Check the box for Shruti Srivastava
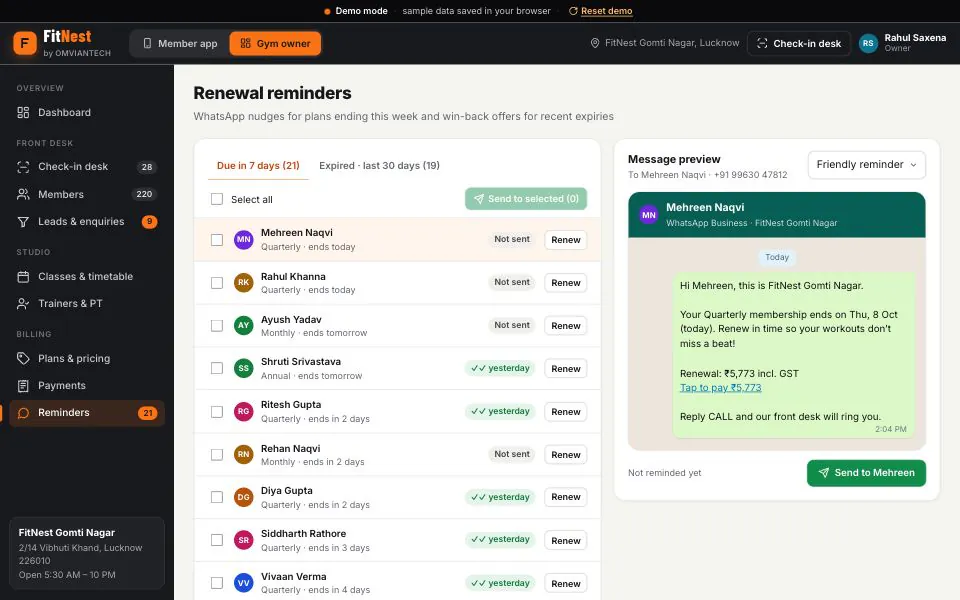Screen dimensions: 960x600 [x=217, y=369]
